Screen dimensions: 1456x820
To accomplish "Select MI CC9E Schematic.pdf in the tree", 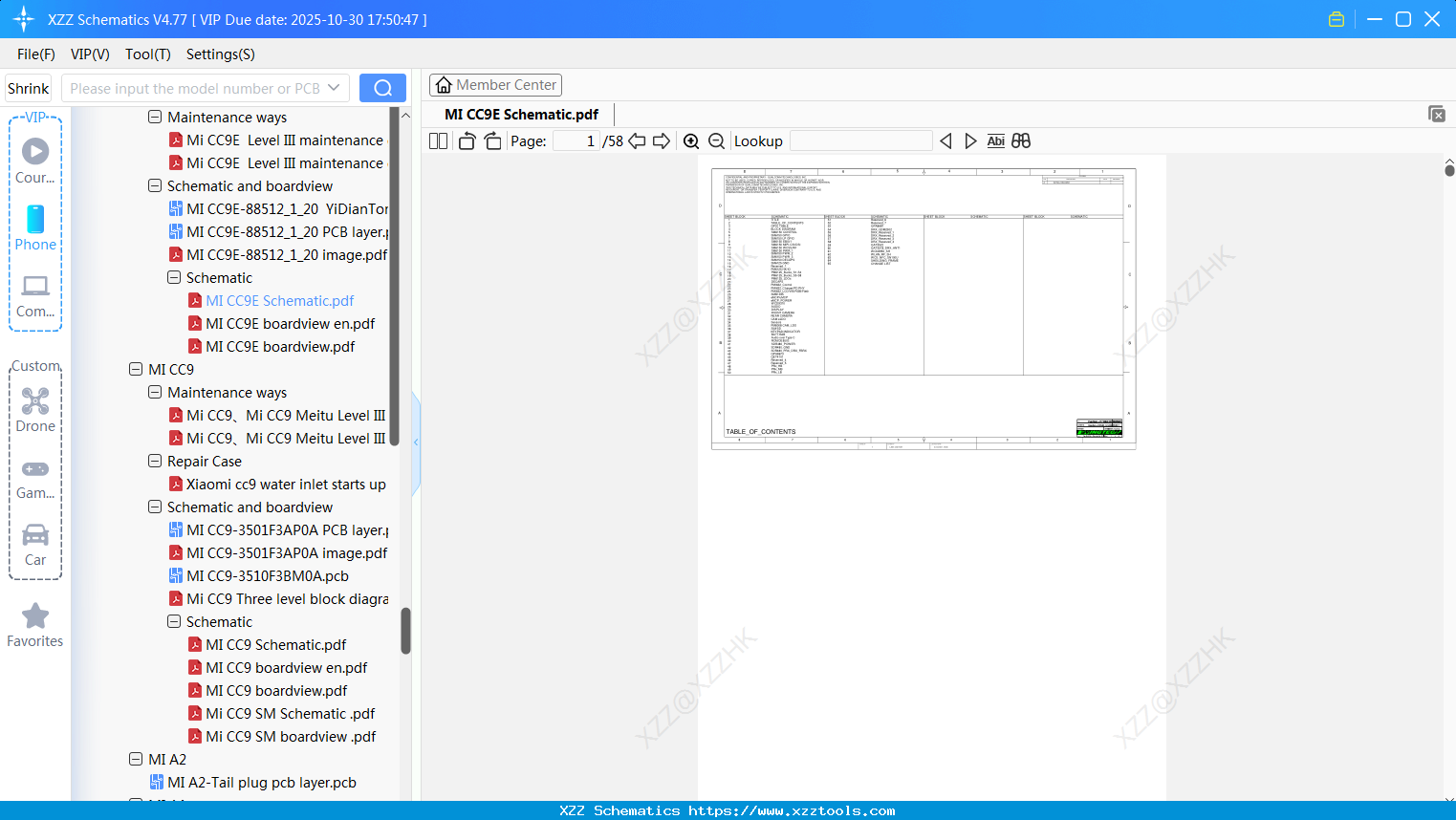I will pos(280,300).
